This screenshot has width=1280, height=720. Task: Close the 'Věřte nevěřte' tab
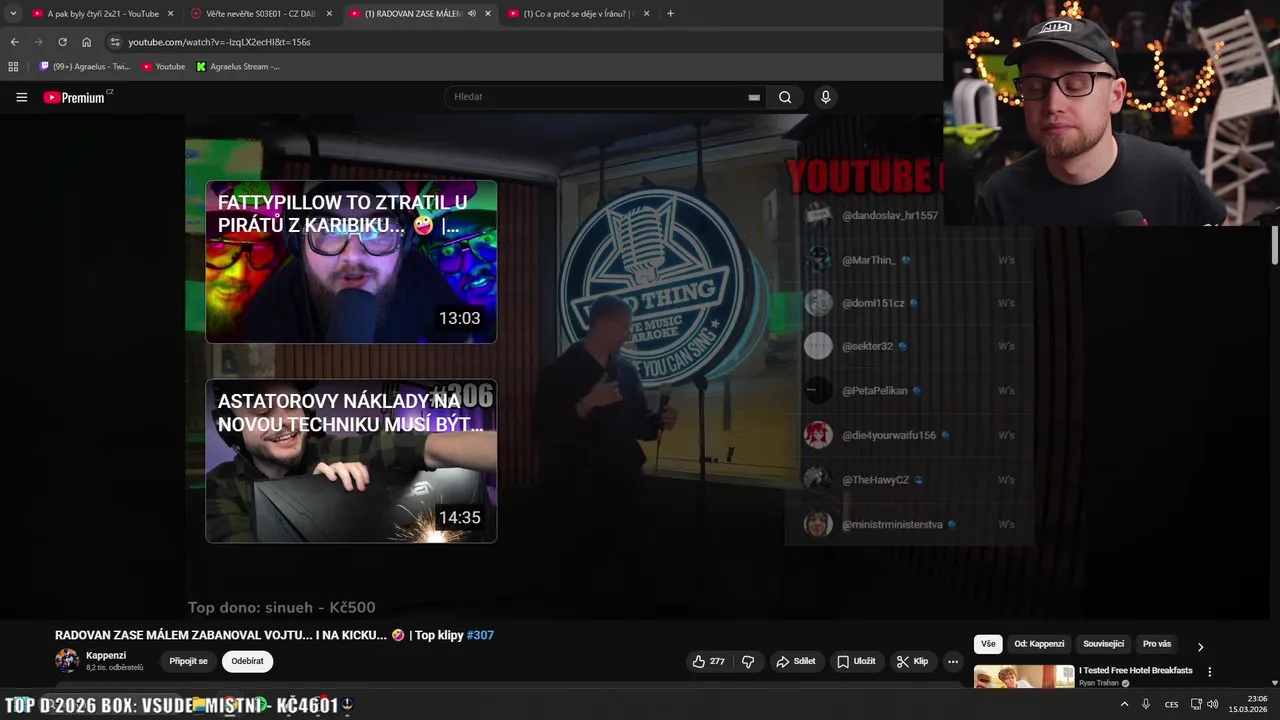click(329, 14)
